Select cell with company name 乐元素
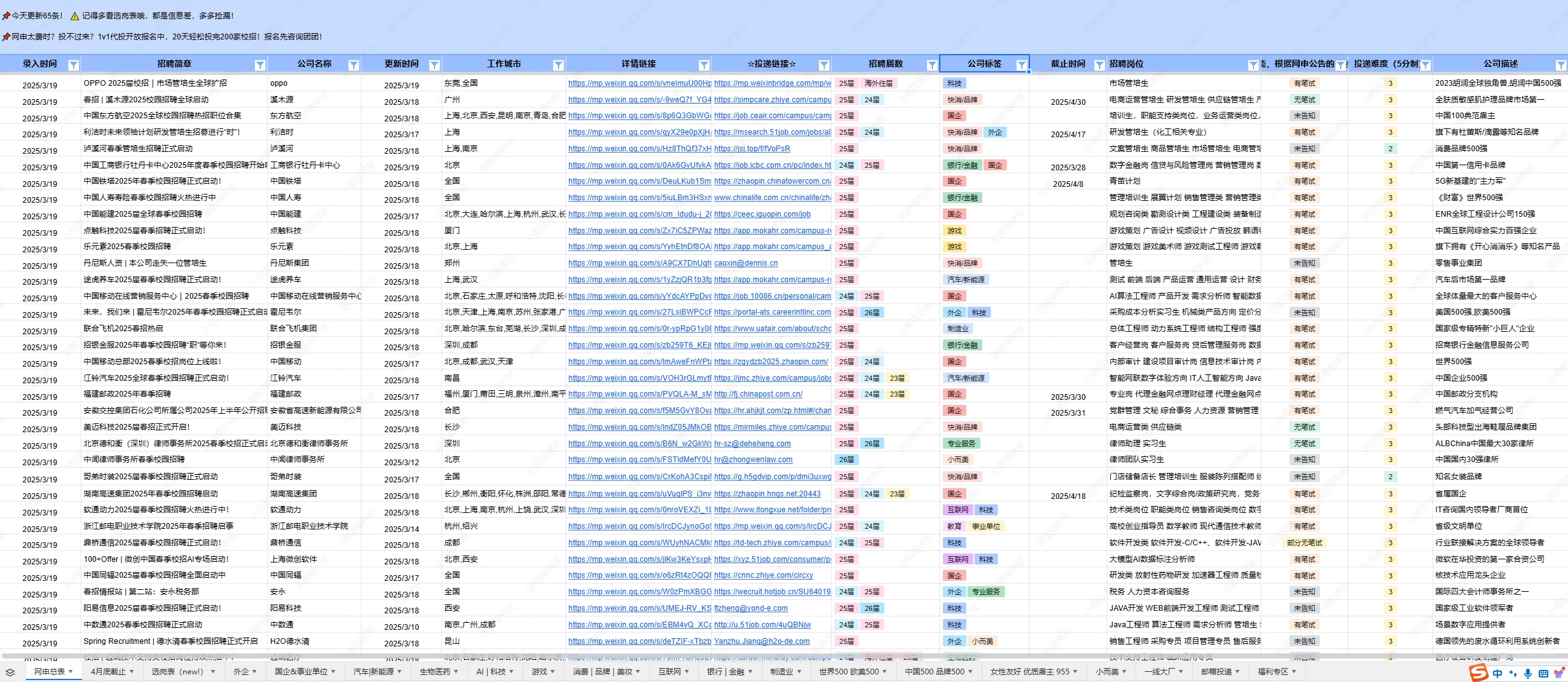This screenshot has width=1568, height=682. 314,247
